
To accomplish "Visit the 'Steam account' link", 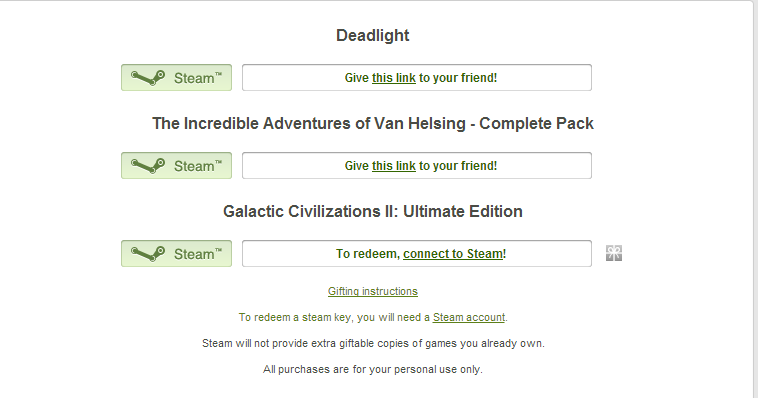I will 468,317.
